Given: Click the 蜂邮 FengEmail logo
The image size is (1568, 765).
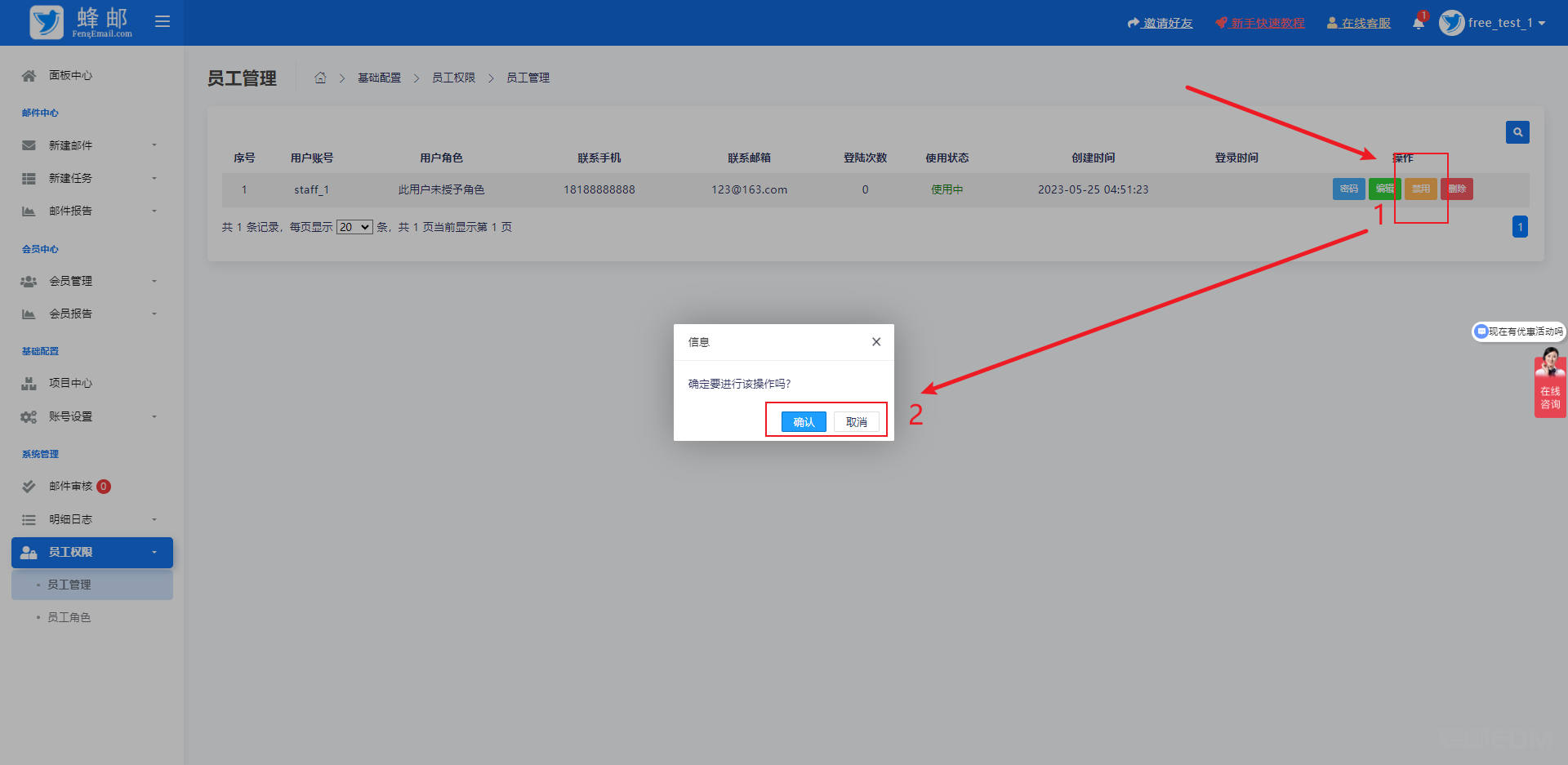Looking at the screenshot, I should click(x=80, y=22).
